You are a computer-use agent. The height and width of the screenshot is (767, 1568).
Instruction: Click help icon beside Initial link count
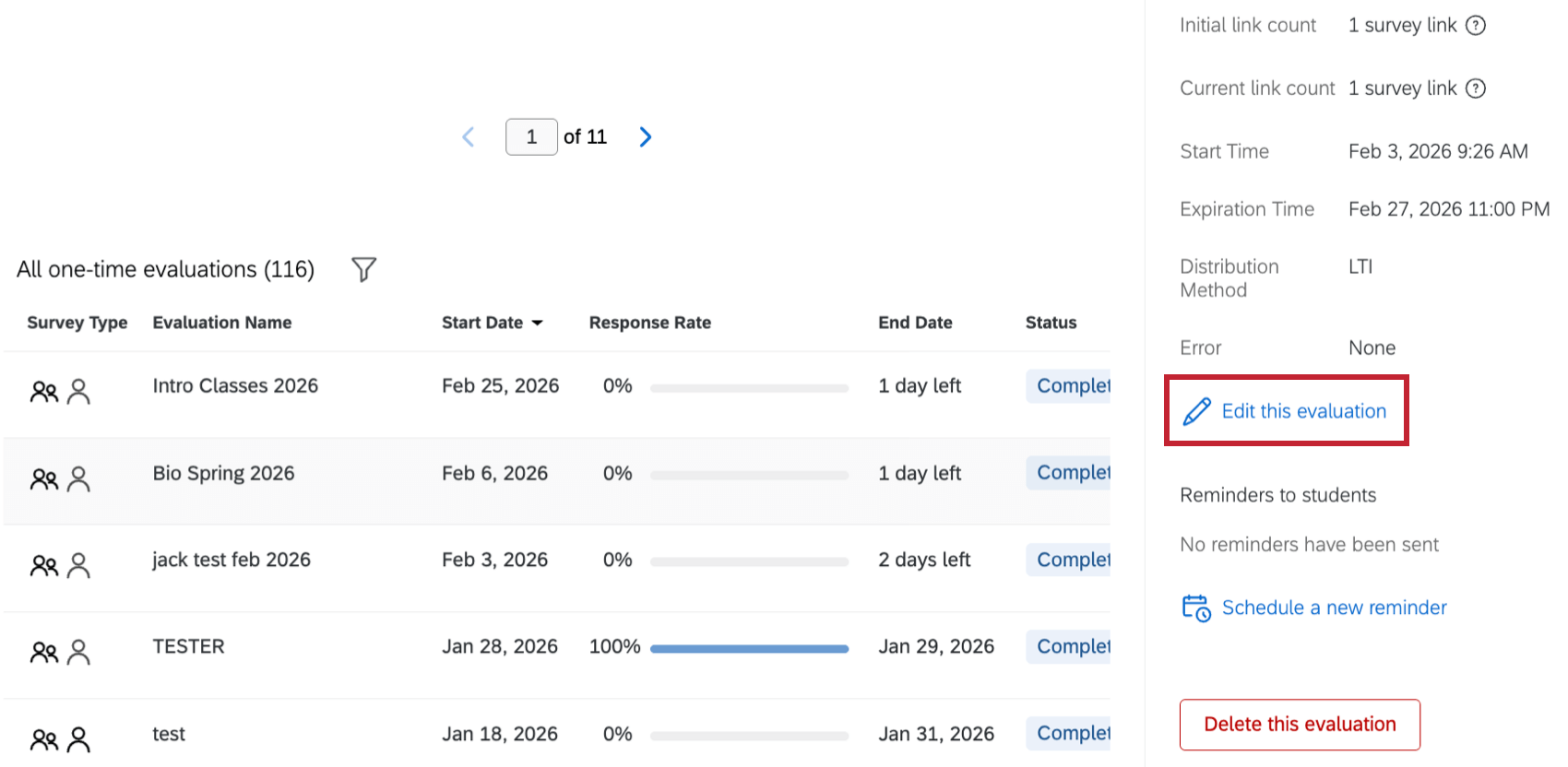pos(1476,26)
